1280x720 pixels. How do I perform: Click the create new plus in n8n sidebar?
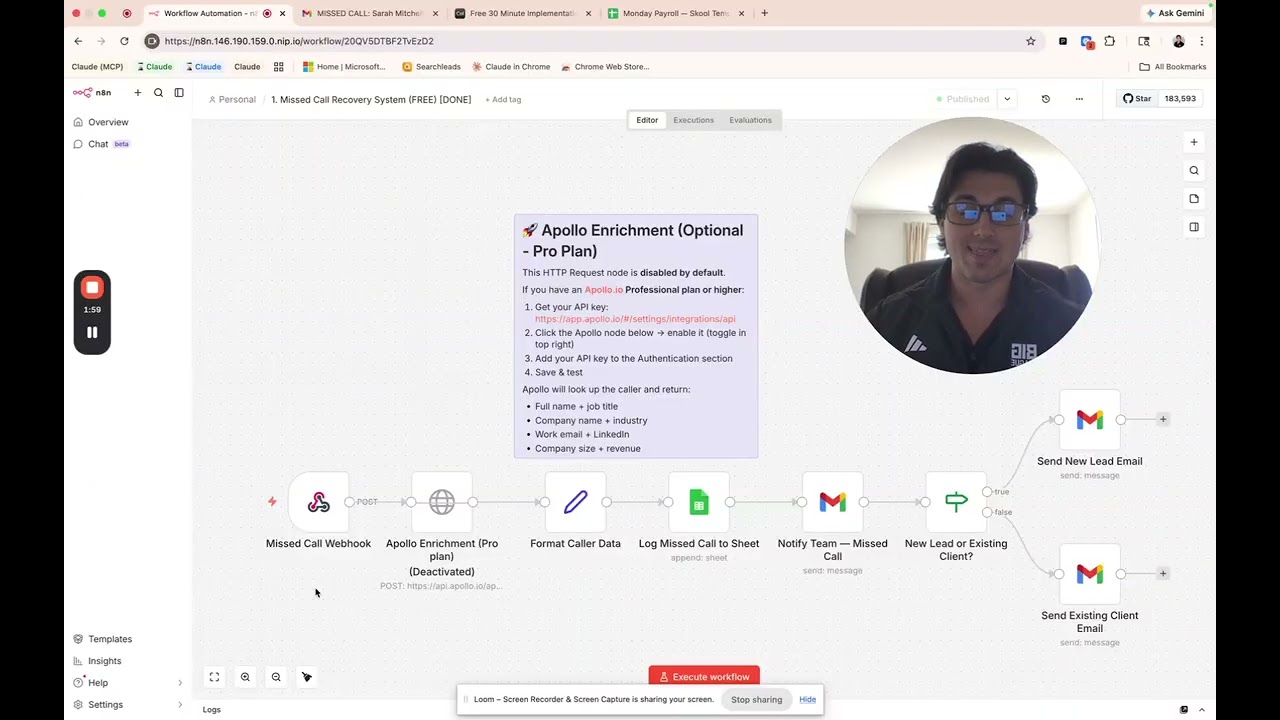click(x=138, y=93)
